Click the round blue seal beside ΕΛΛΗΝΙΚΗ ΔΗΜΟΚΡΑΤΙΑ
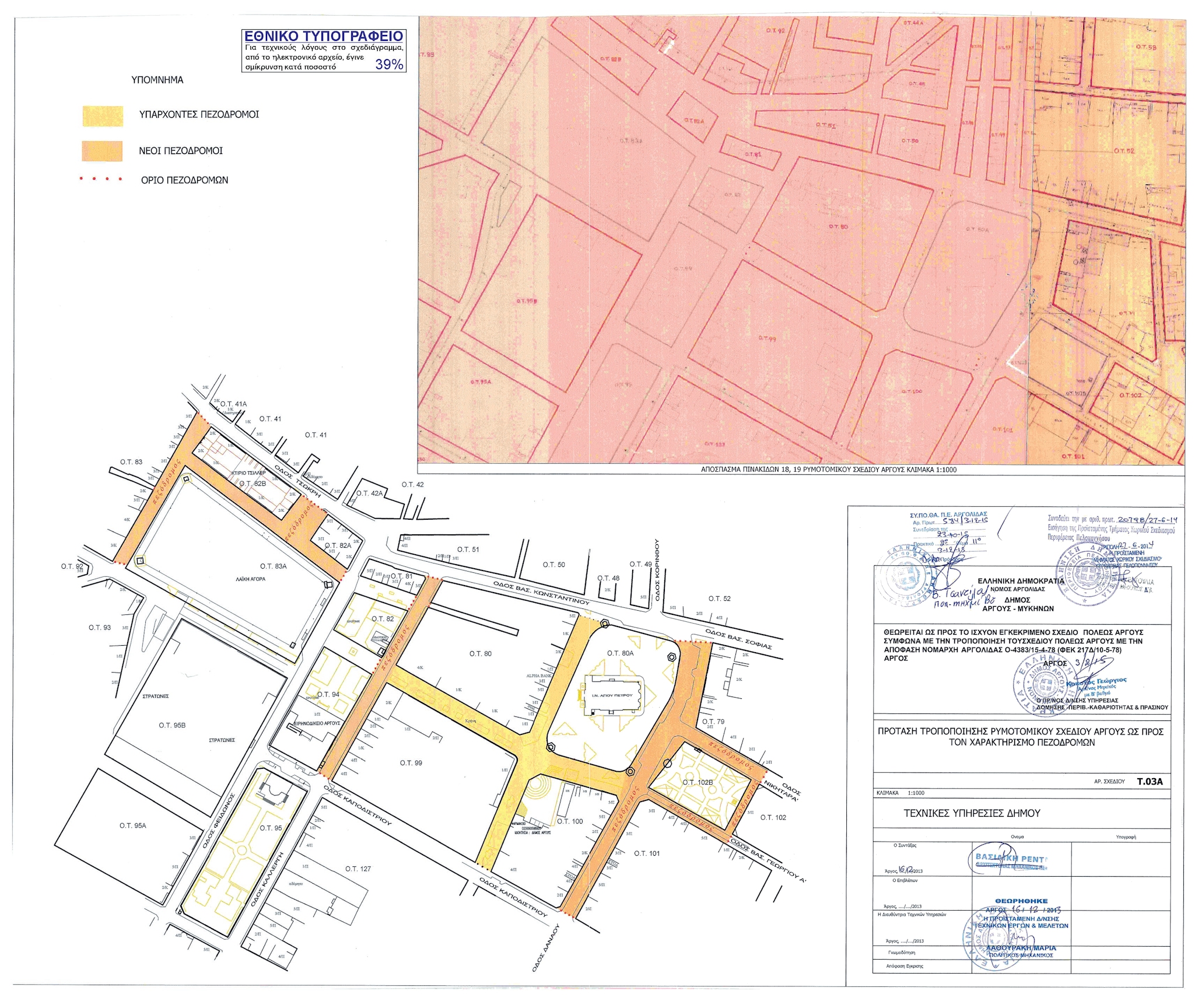This screenshot has width=1202, height=1008. coord(906,577)
